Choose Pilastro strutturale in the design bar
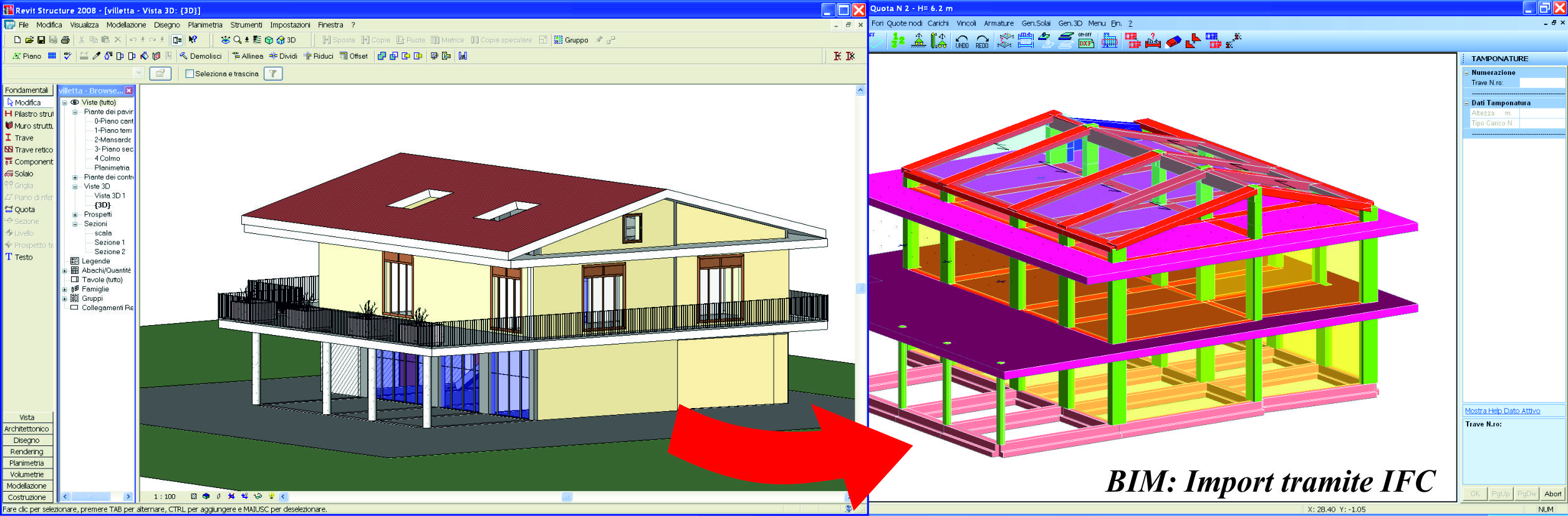This screenshot has height=516, width=1568. 29,114
